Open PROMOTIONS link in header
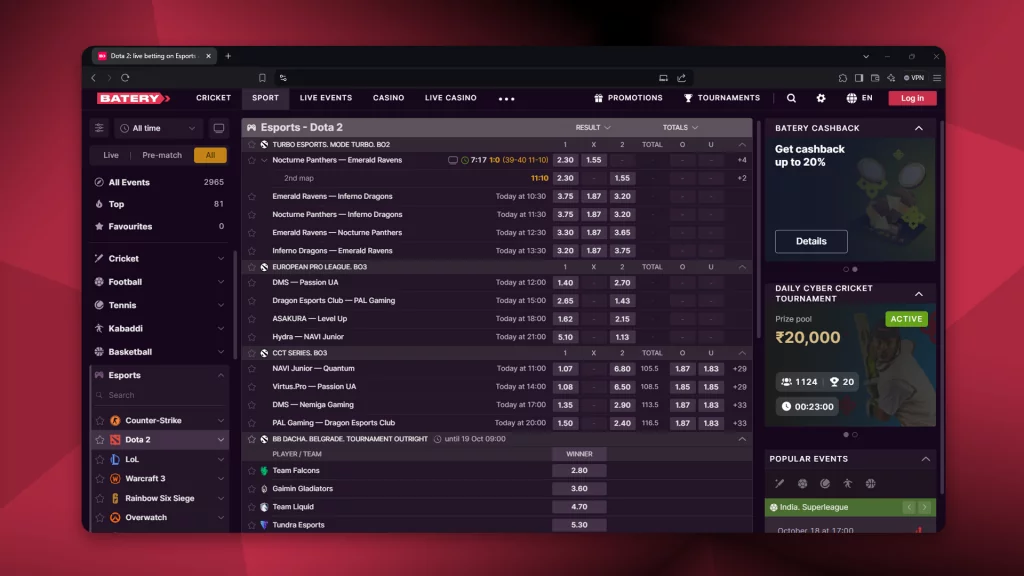The width and height of the screenshot is (1024, 576). tap(628, 98)
